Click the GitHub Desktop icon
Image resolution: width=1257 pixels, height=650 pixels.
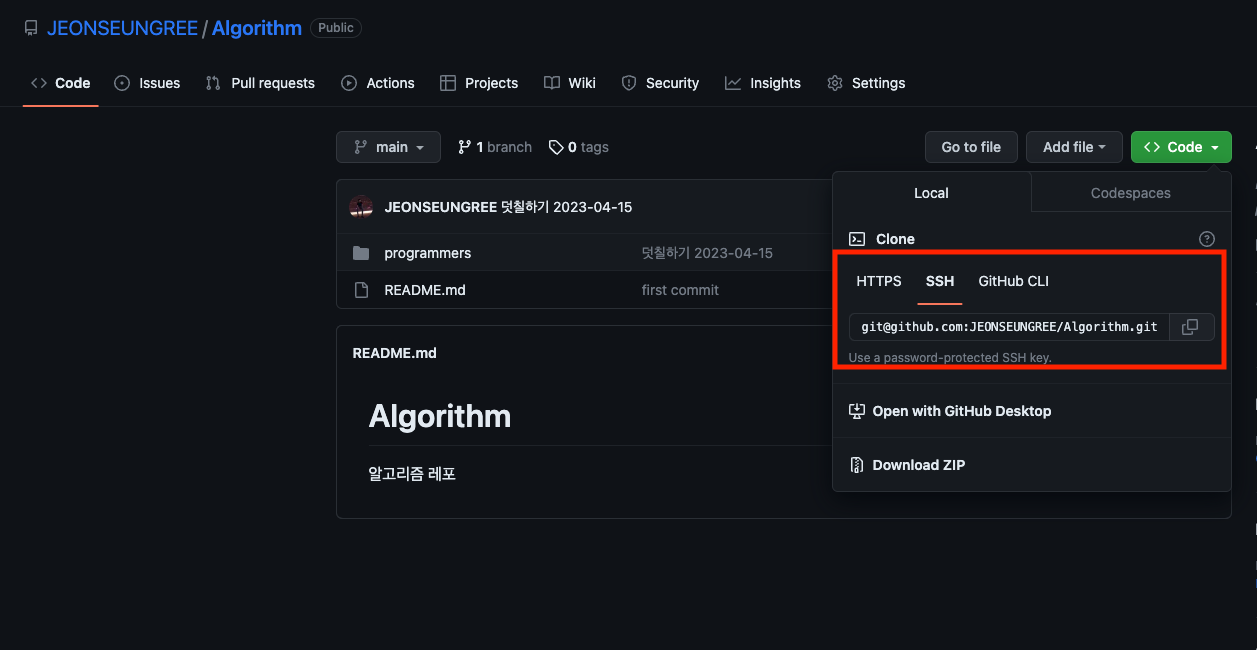(x=857, y=411)
